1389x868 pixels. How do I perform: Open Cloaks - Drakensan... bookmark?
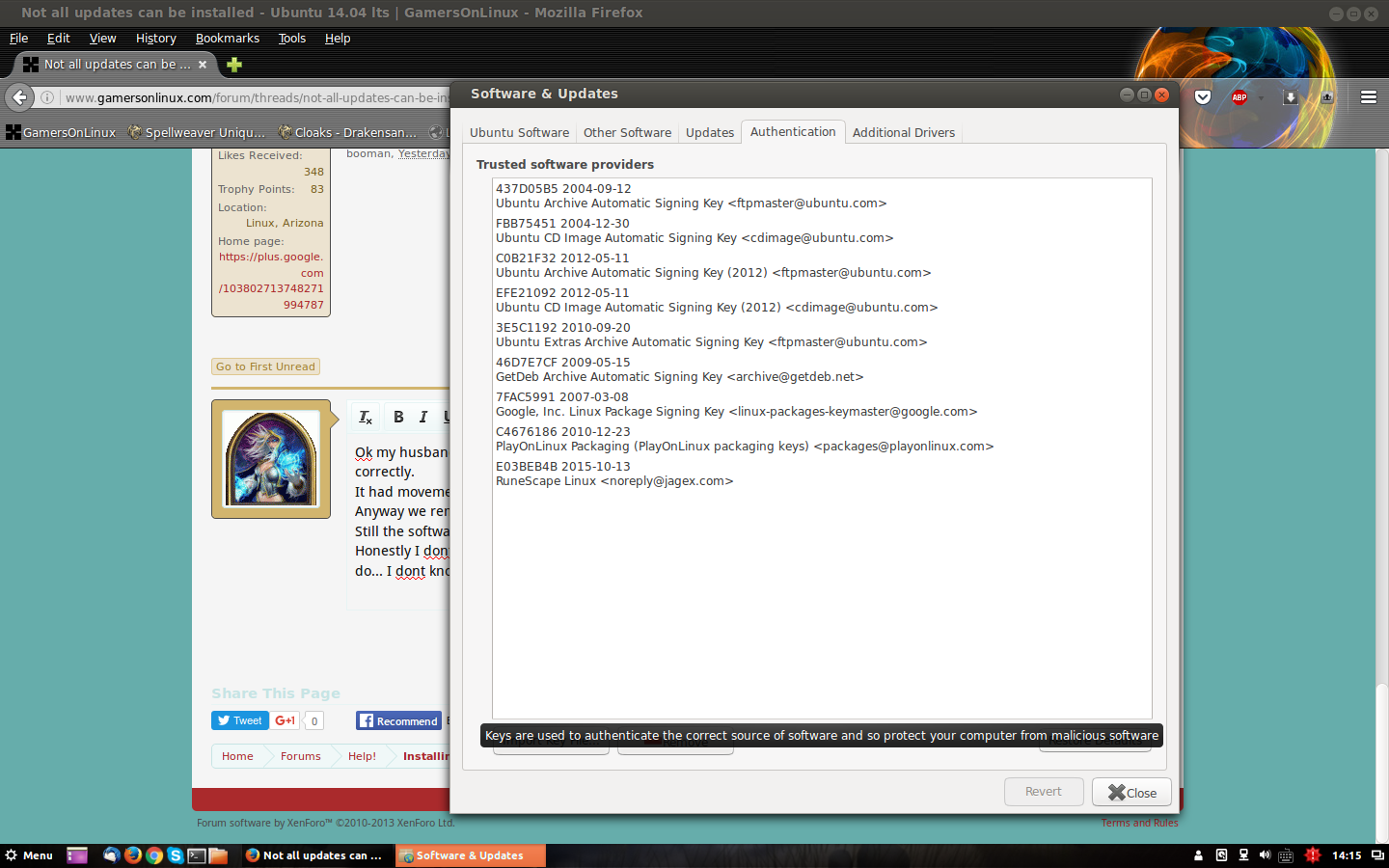pos(347,132)
